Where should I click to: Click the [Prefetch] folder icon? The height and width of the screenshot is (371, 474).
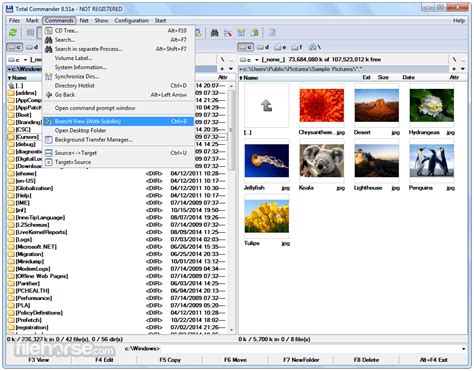[11, 320]
